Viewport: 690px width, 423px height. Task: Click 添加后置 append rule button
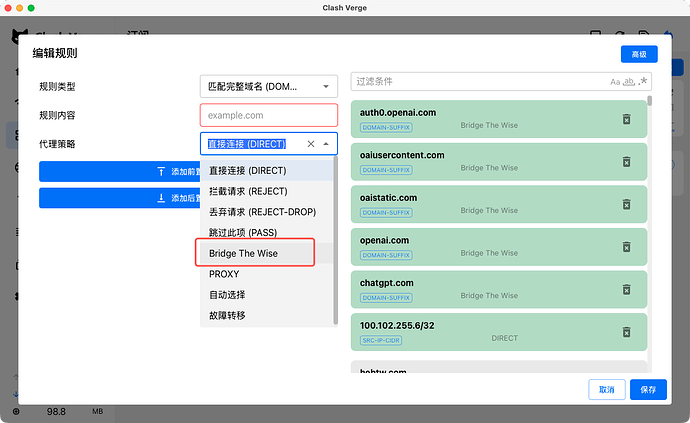click(120, 198)
